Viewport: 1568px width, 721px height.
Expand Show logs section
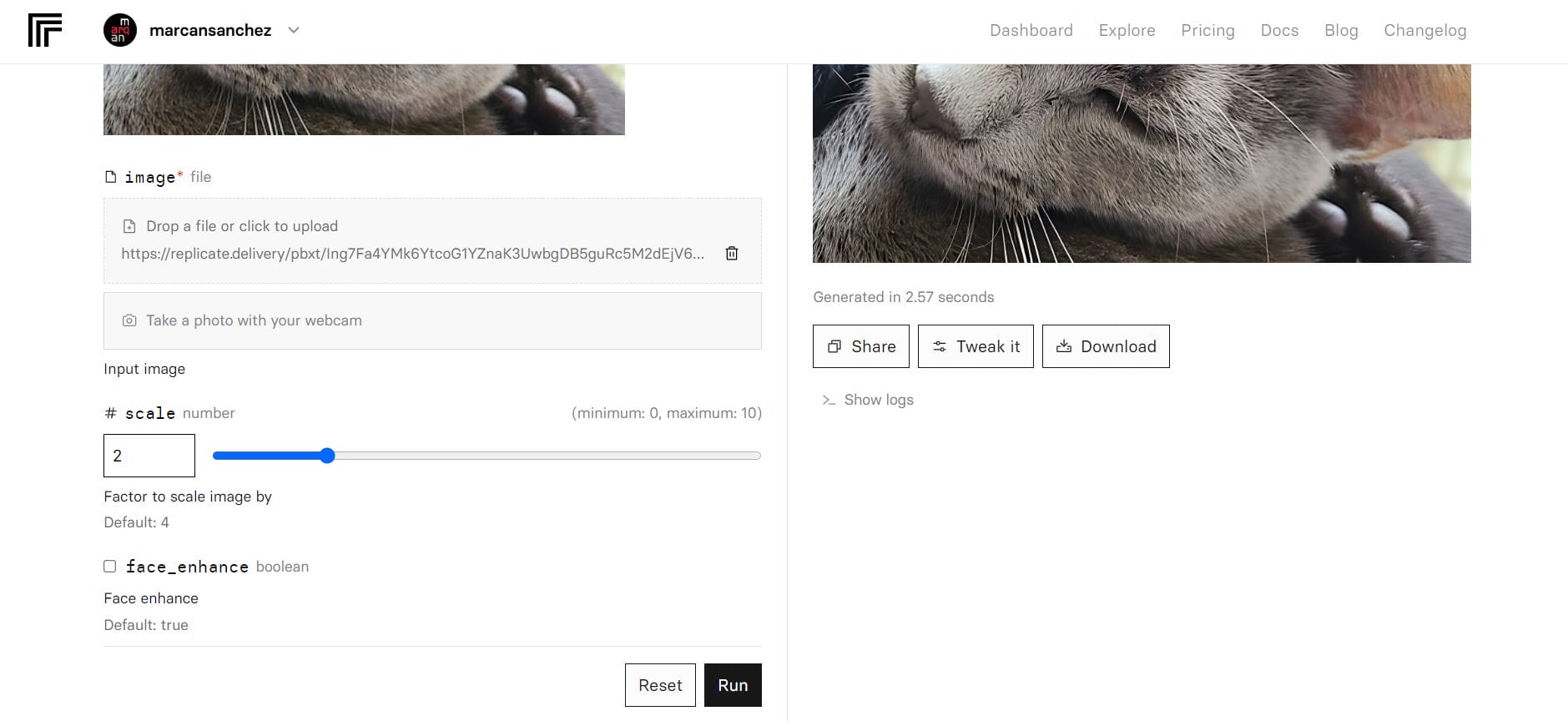pyautogui.click(x=878, y=400)
